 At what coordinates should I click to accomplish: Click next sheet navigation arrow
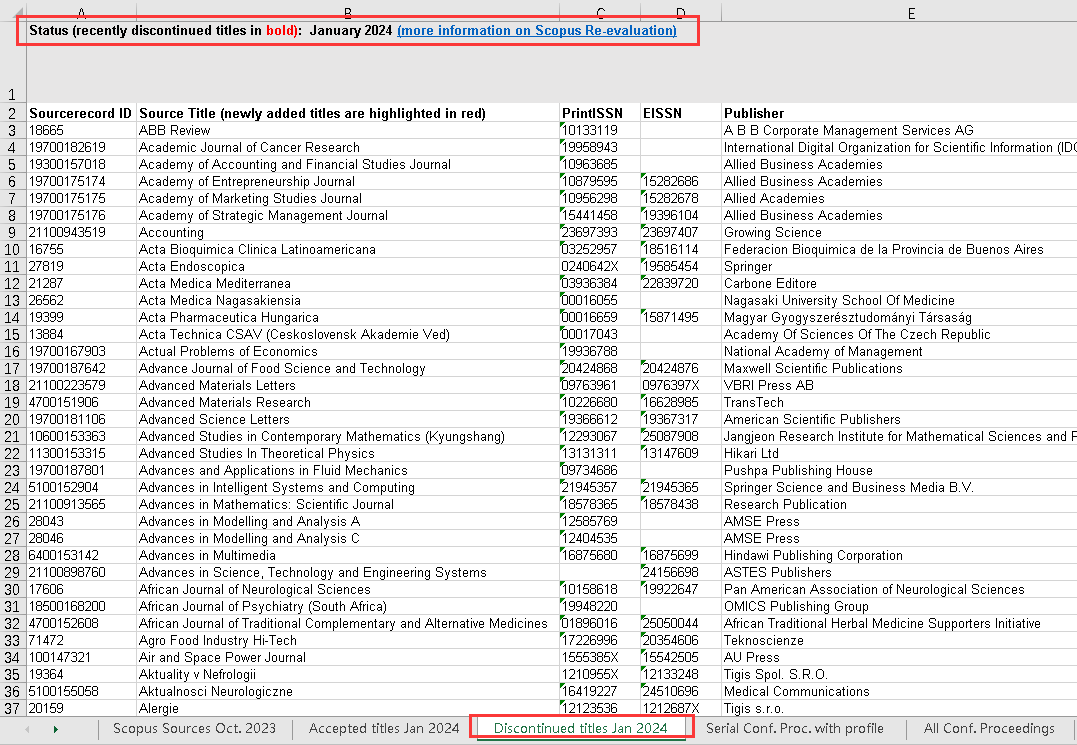click(56, 729)
